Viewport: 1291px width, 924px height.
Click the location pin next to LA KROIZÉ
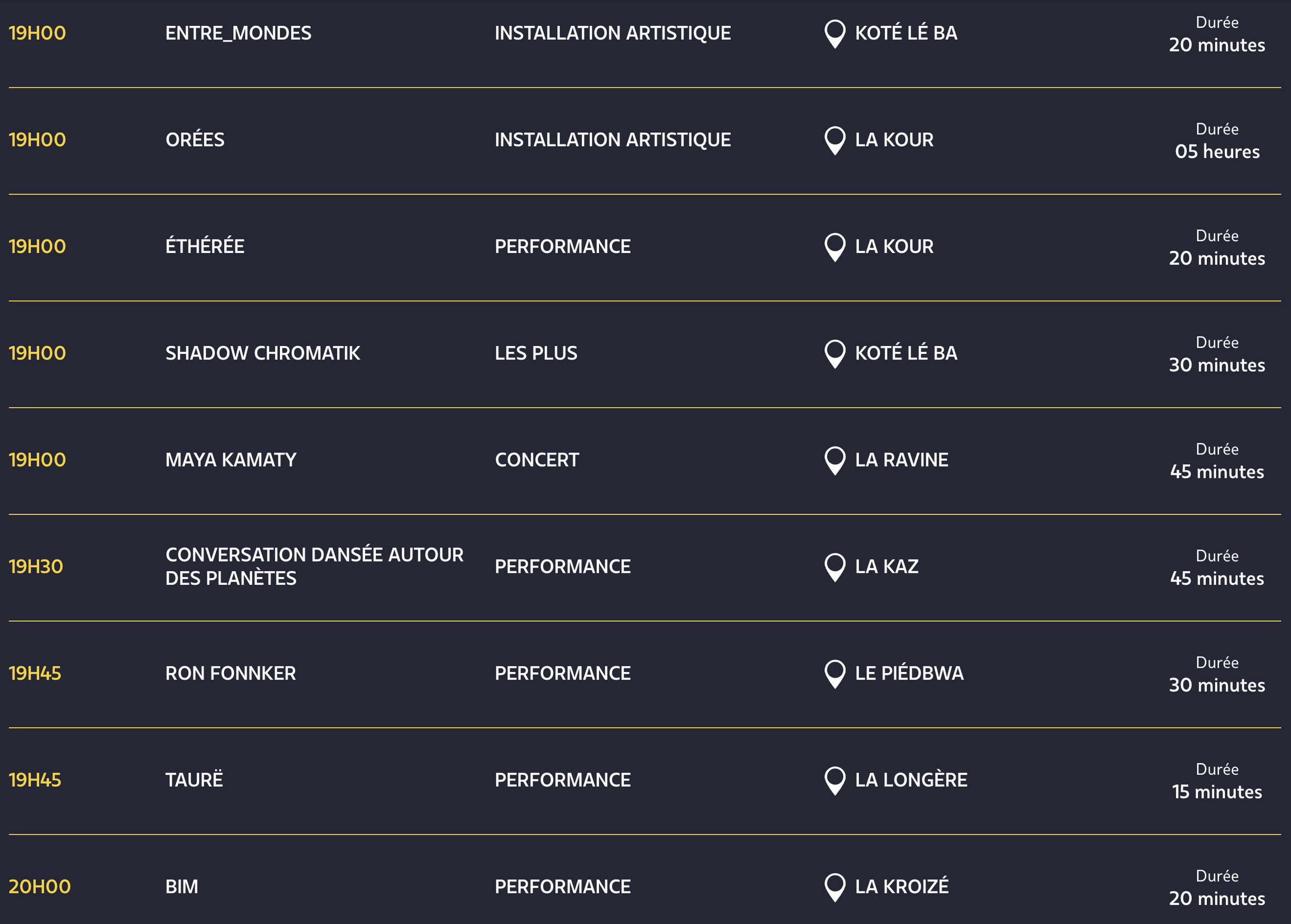coord(835,887)
